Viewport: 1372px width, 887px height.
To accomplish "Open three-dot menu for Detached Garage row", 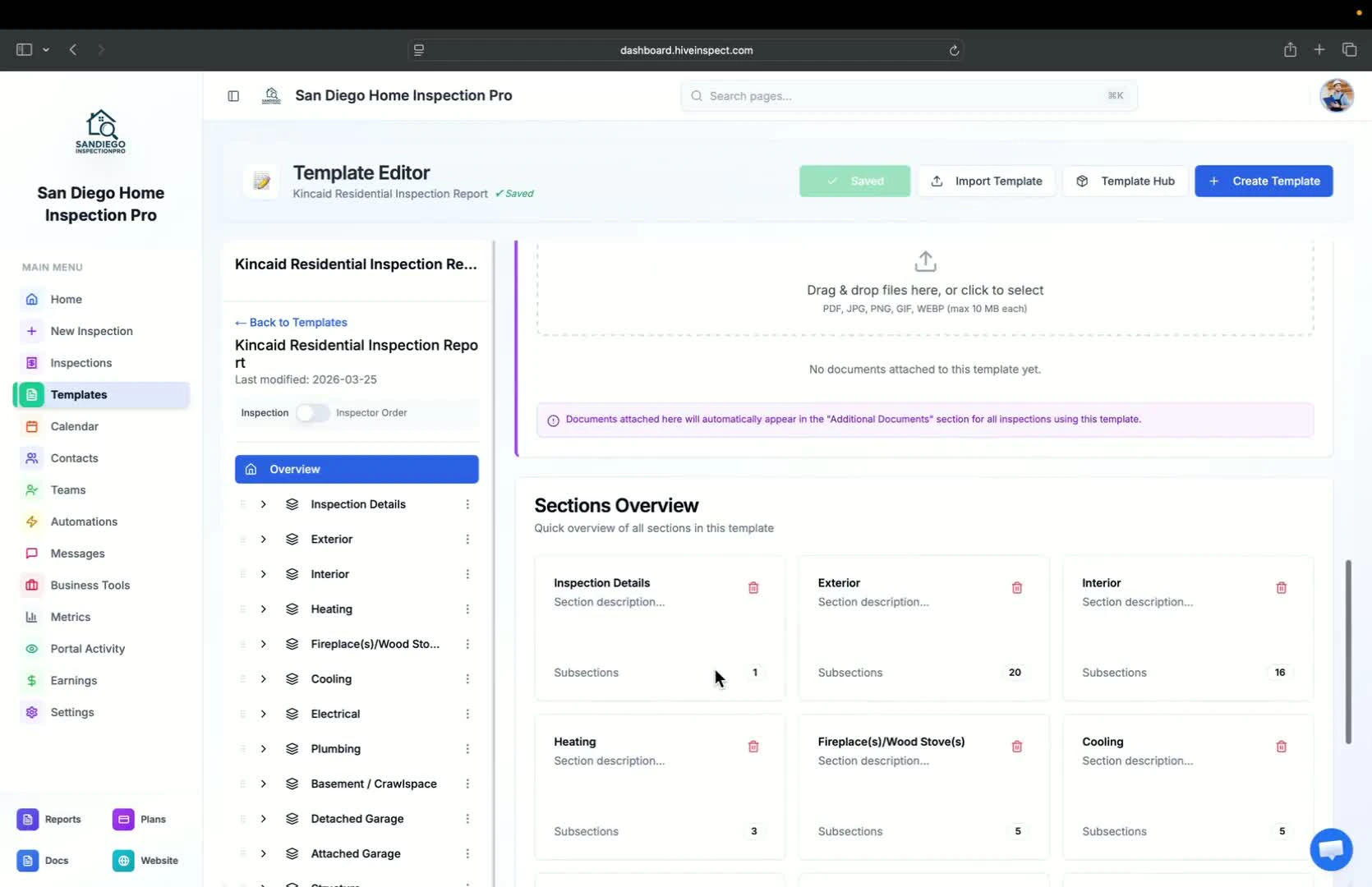I will click(467, 819).
